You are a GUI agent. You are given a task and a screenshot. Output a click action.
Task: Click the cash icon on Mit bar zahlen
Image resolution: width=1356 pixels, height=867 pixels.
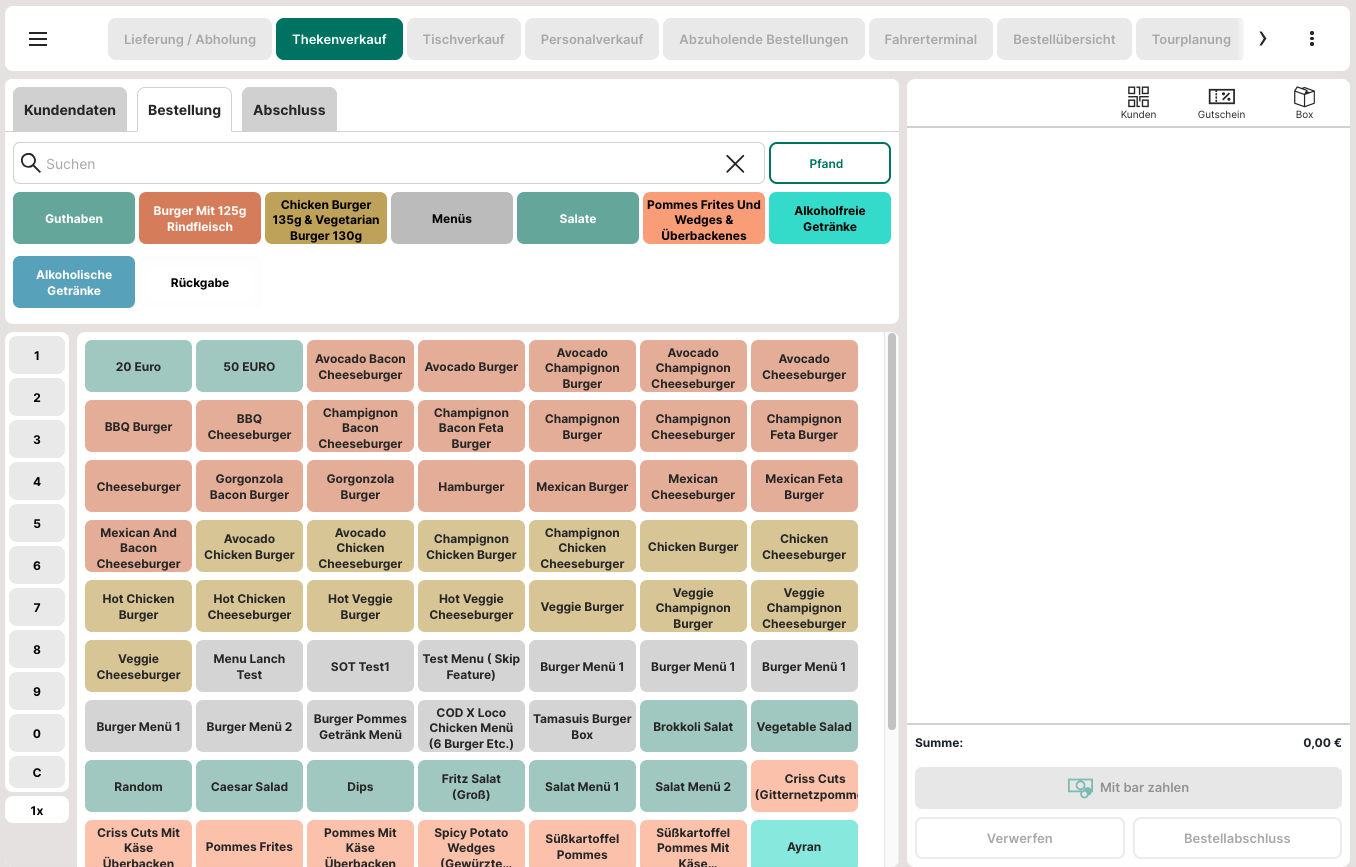[x=1080, y=788]
